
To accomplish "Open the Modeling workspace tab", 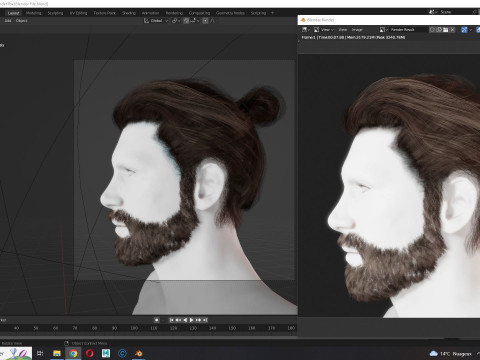I will coord(33,13).
